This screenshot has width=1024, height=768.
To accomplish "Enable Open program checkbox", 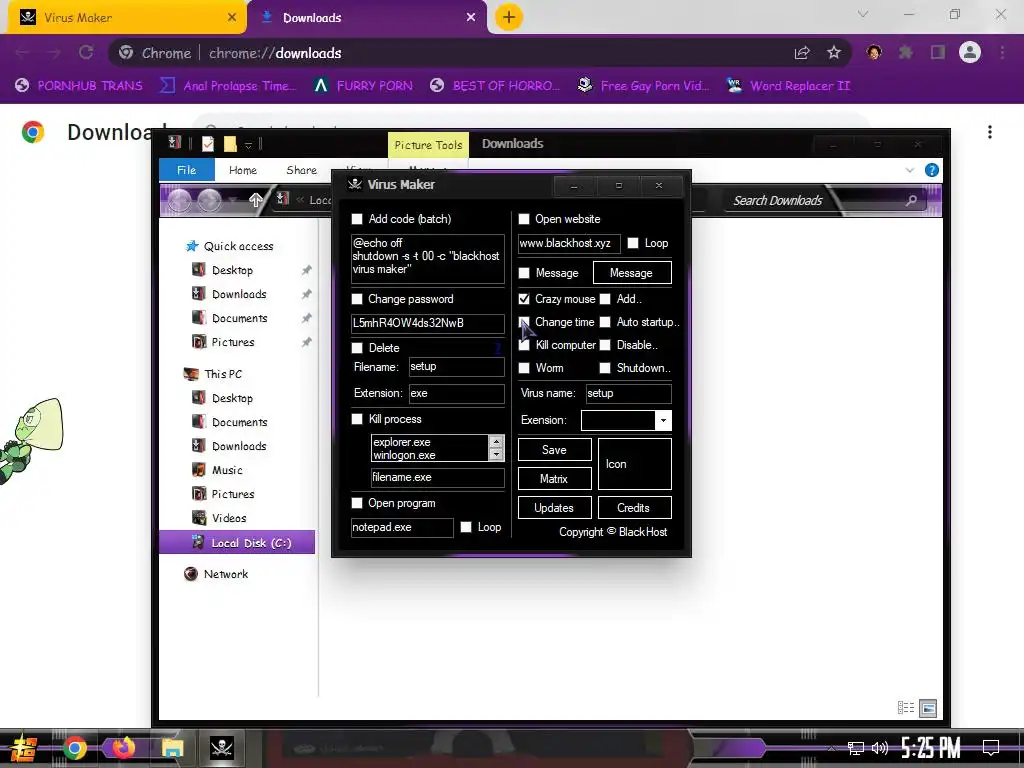I will [x=357, y=503].
